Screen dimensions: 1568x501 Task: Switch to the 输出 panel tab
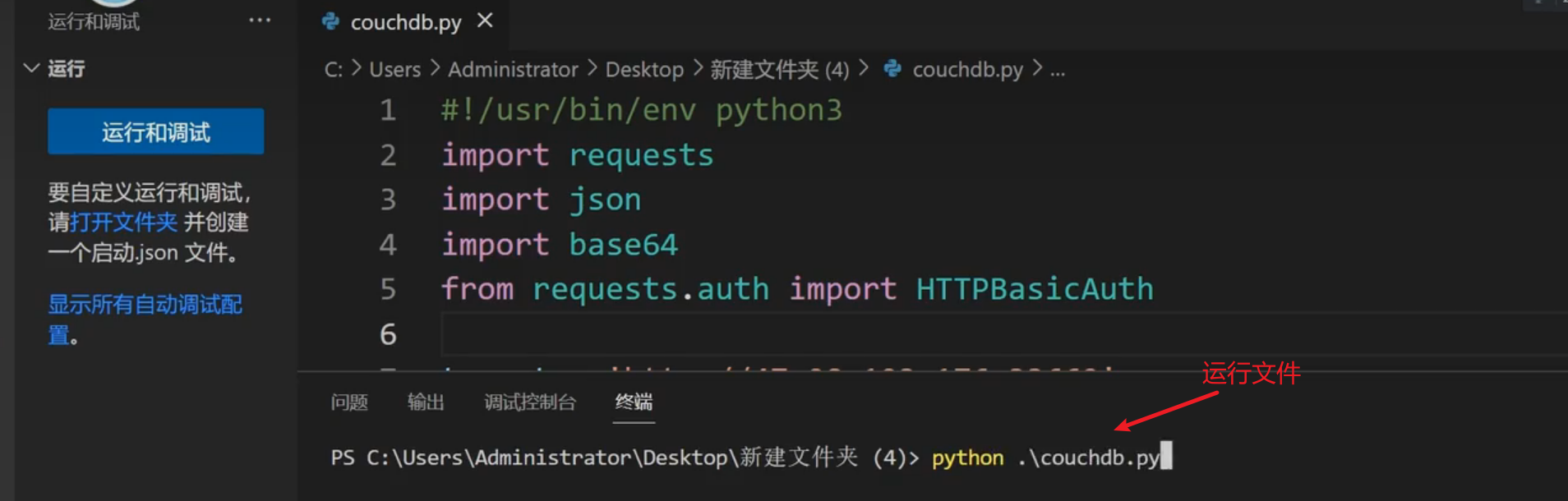(426, 402)
